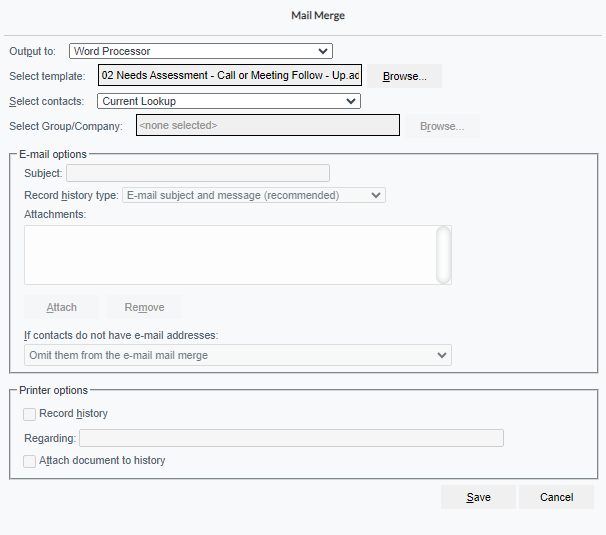Enable the Record history checkbox
This screenshot has width=606, height=535.
click(29, 414)
